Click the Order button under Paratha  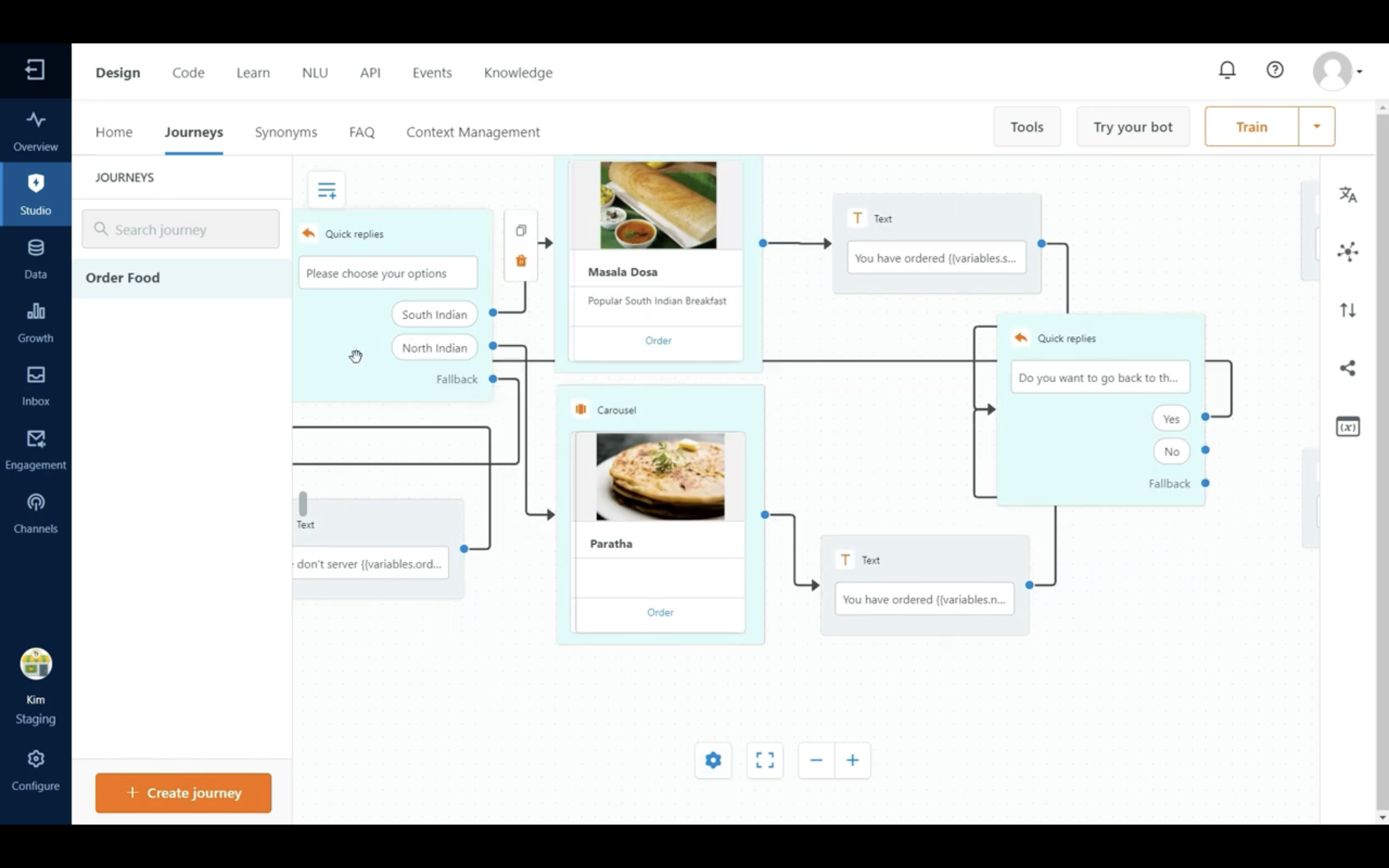660,612
